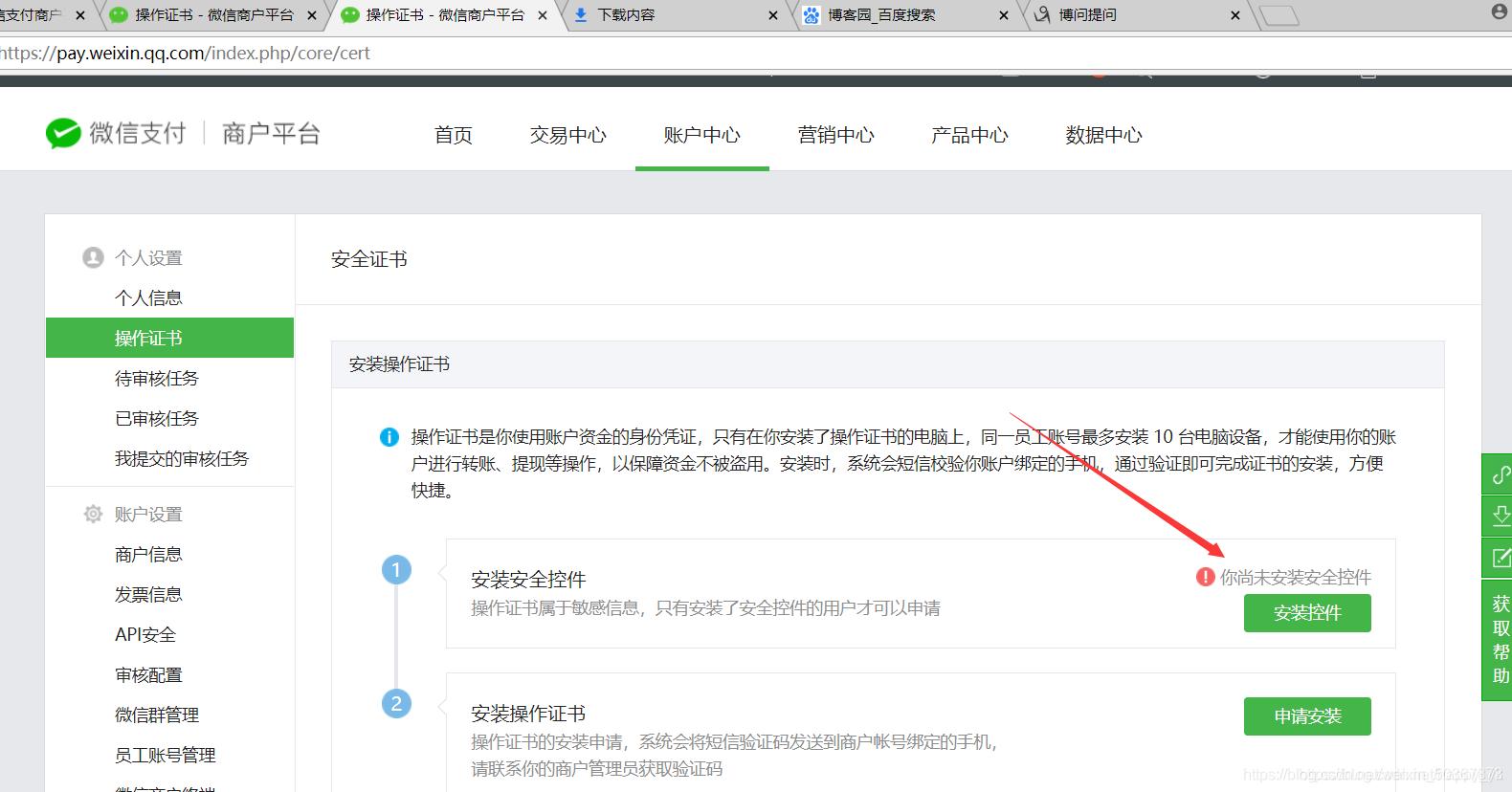Click the blue info icon beside certificate description
This screenshot has height=792, width=1512.
pyautogui.click(x=389, y=437)
